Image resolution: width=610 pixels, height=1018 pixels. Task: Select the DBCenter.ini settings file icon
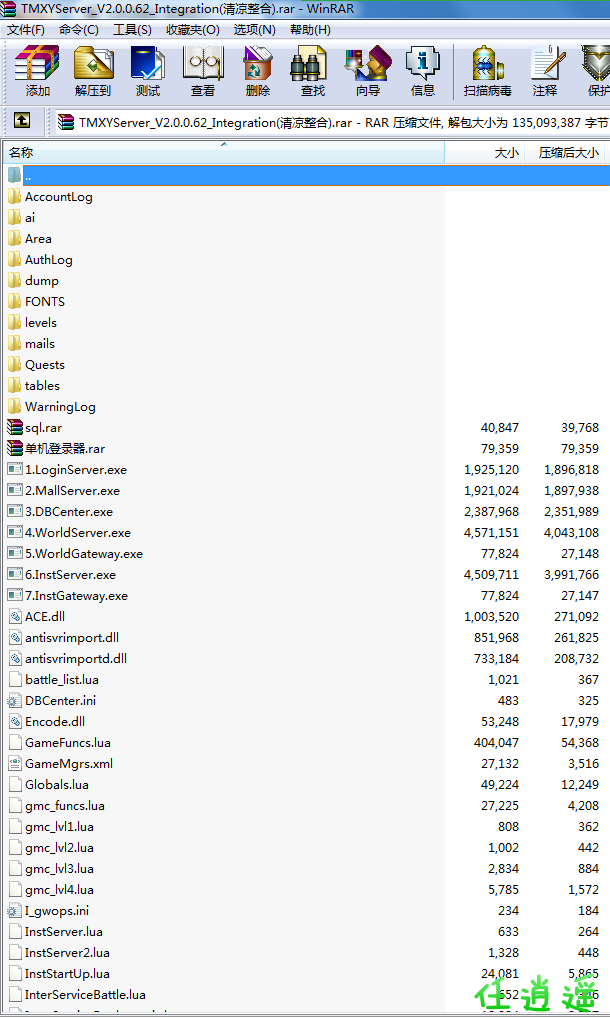pyautogui.click(x=14, y=700)
